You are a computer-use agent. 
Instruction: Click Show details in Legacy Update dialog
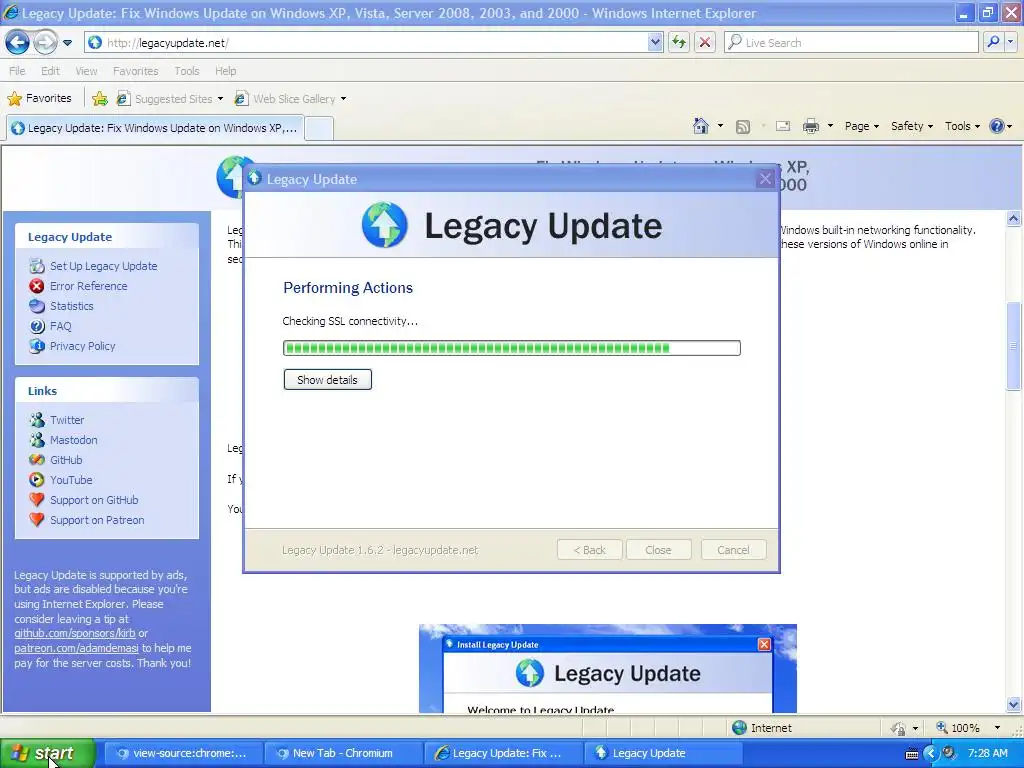coord(327,379)
